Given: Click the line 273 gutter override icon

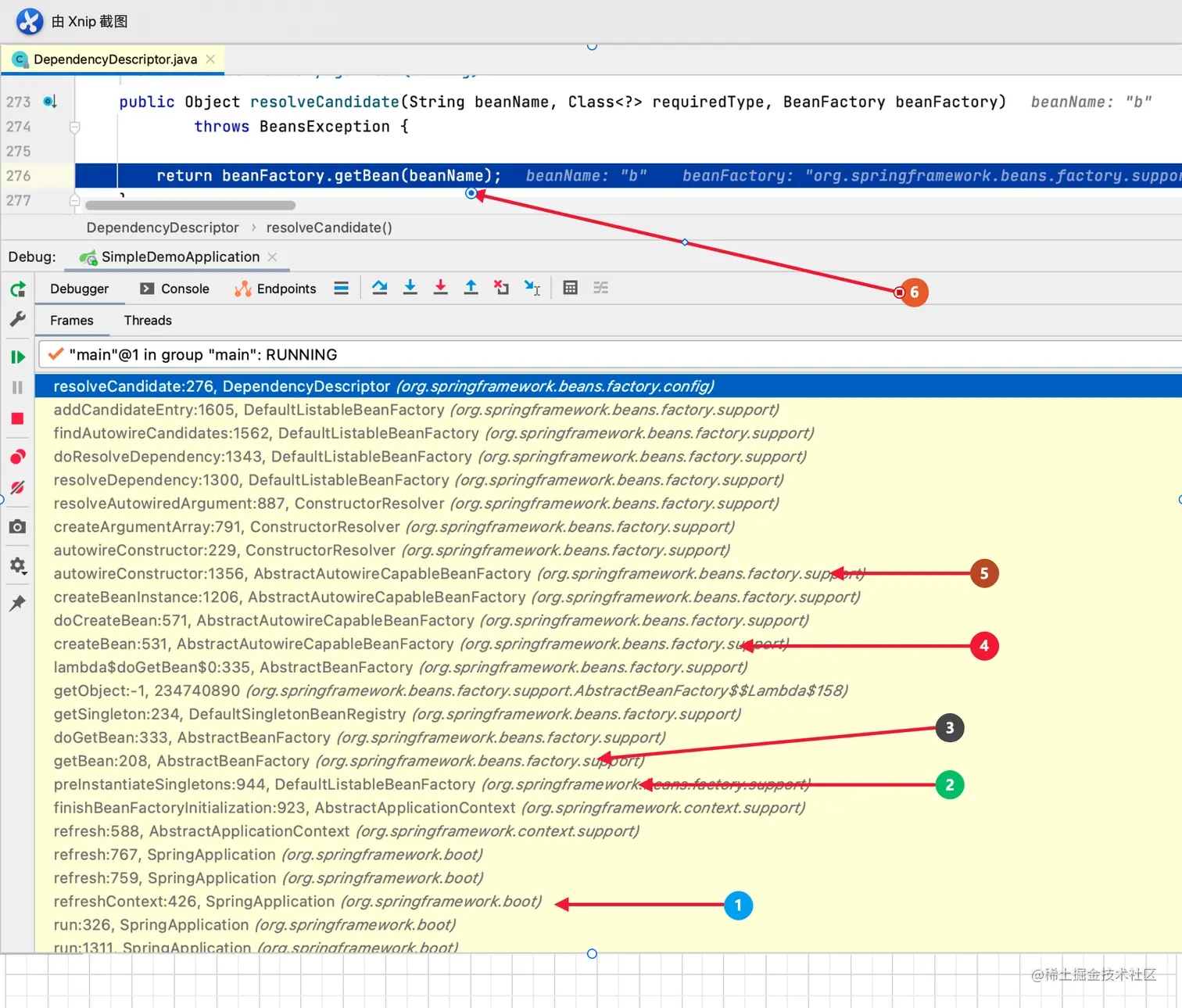Looking at the screenshot, I should (x=50, y=102).
